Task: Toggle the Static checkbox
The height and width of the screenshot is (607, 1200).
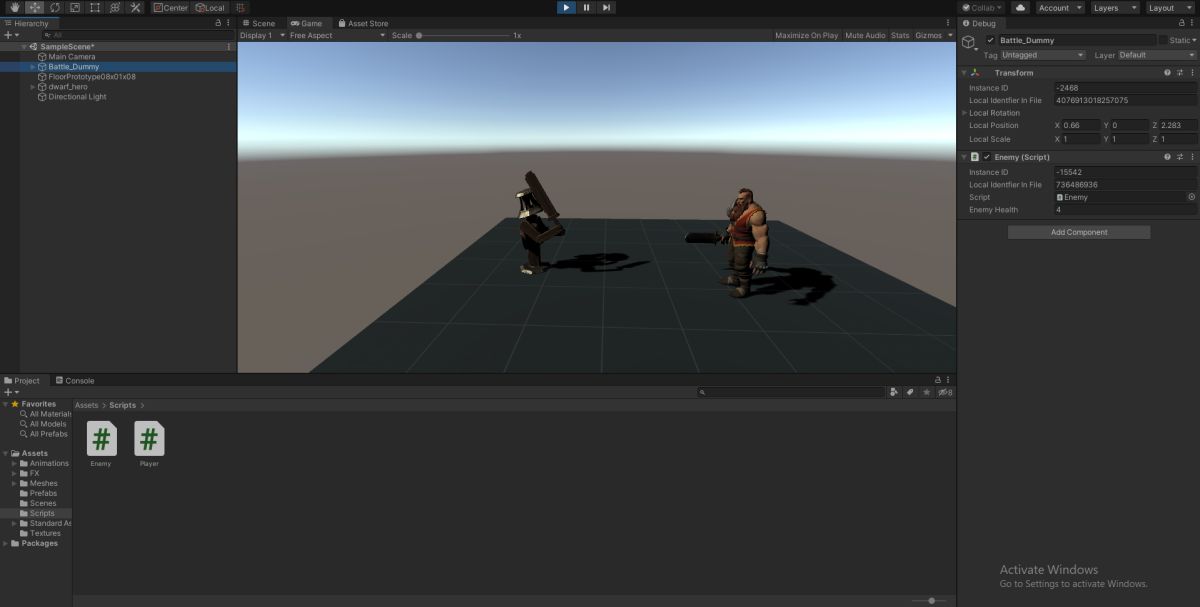Action: tap(1163, 40)
